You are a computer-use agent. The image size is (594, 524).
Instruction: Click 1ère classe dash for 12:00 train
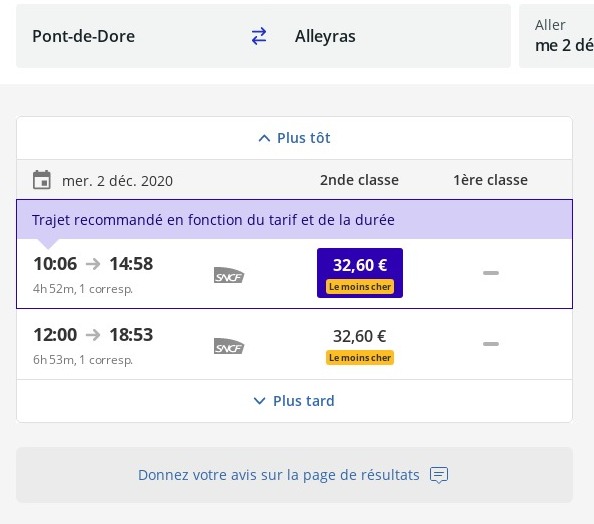[491, 344]
